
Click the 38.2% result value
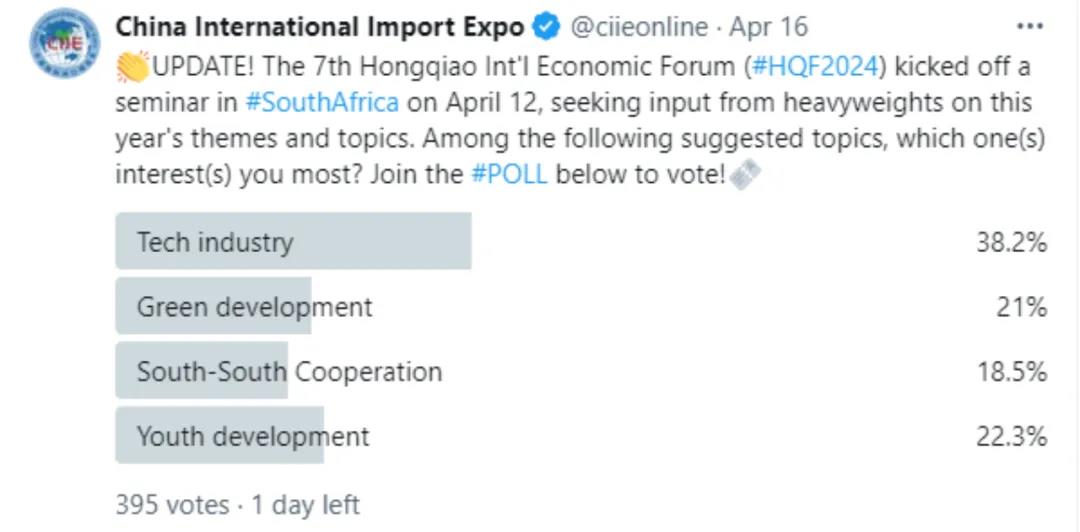tap(1012, 242)
